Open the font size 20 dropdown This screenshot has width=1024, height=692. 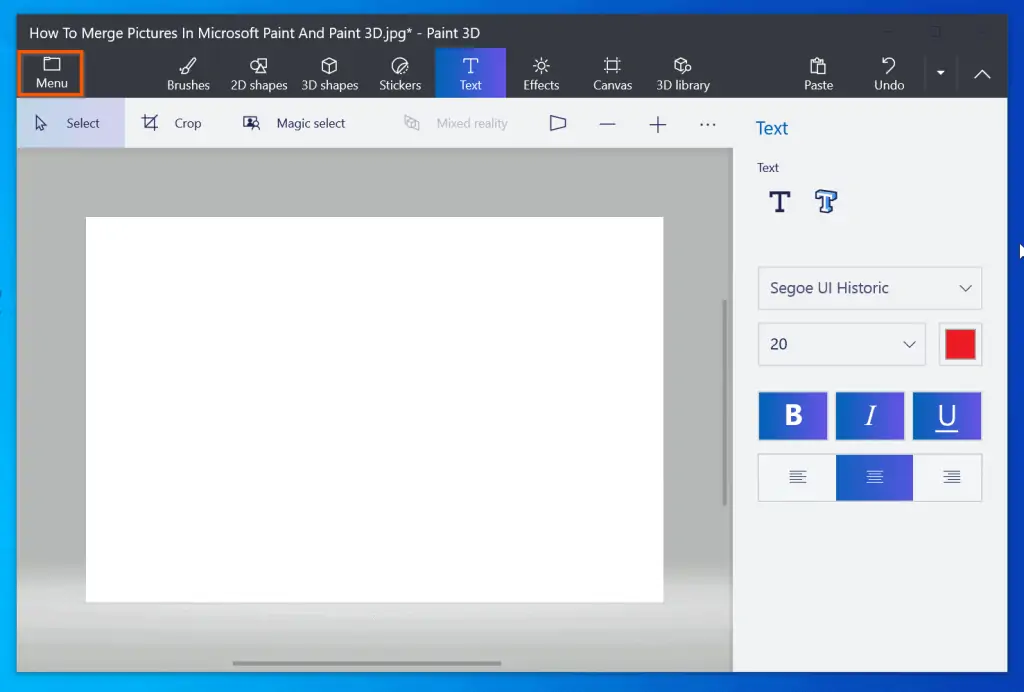[x=842, y=344]
